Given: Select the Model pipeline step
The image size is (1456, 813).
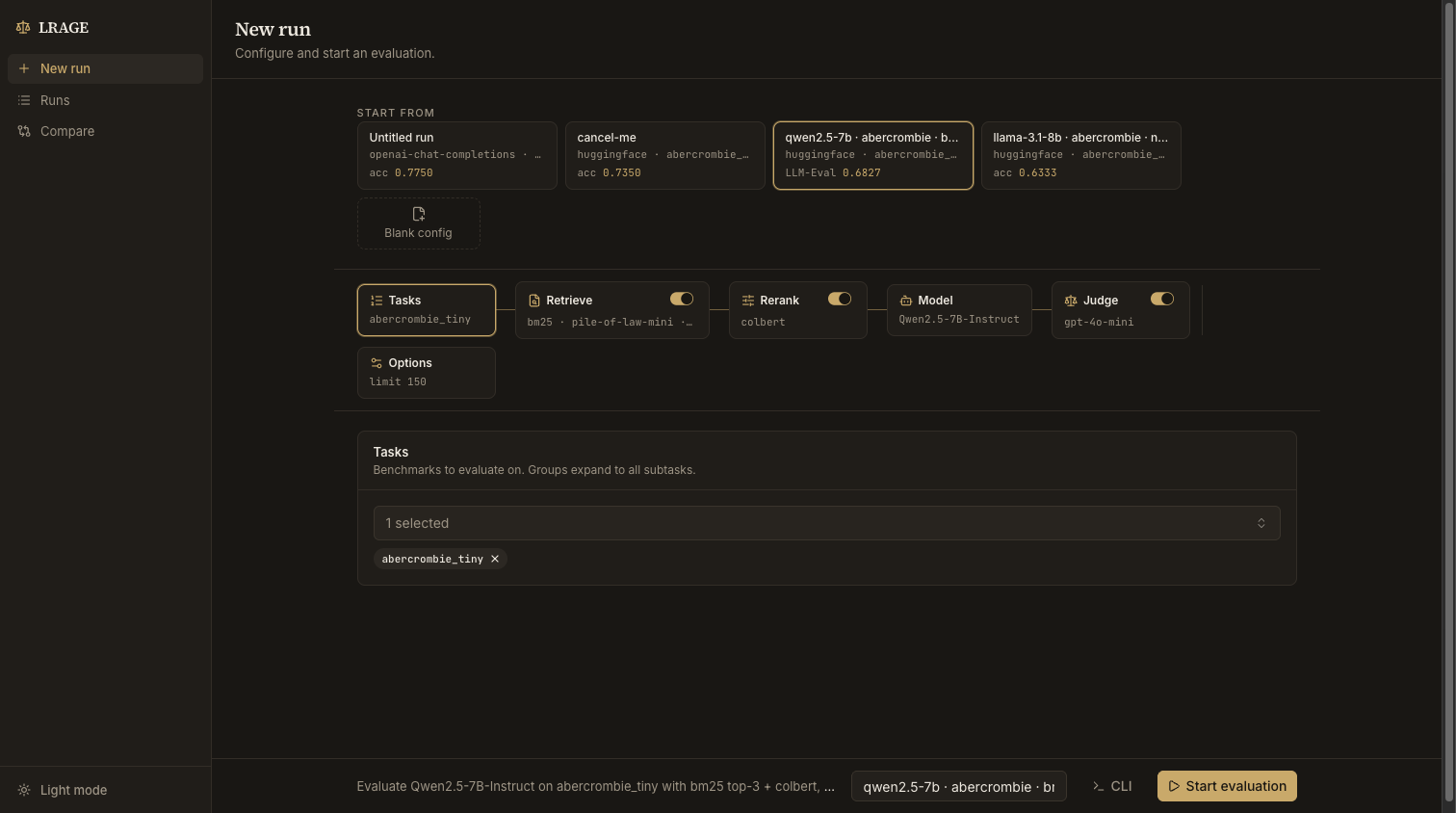Looking at the screenshot, I should 959,310.
